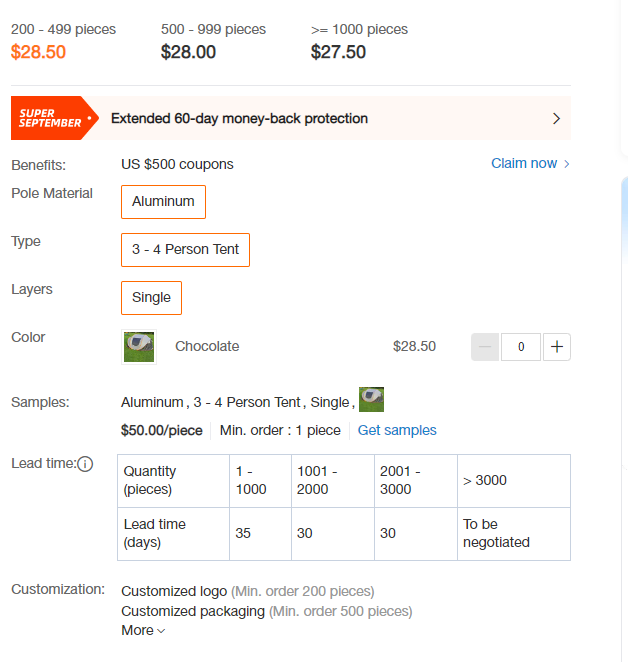This screenshot has height=662, width=628.
Task: Click the Lead time info icon
Action: (85, 464)
